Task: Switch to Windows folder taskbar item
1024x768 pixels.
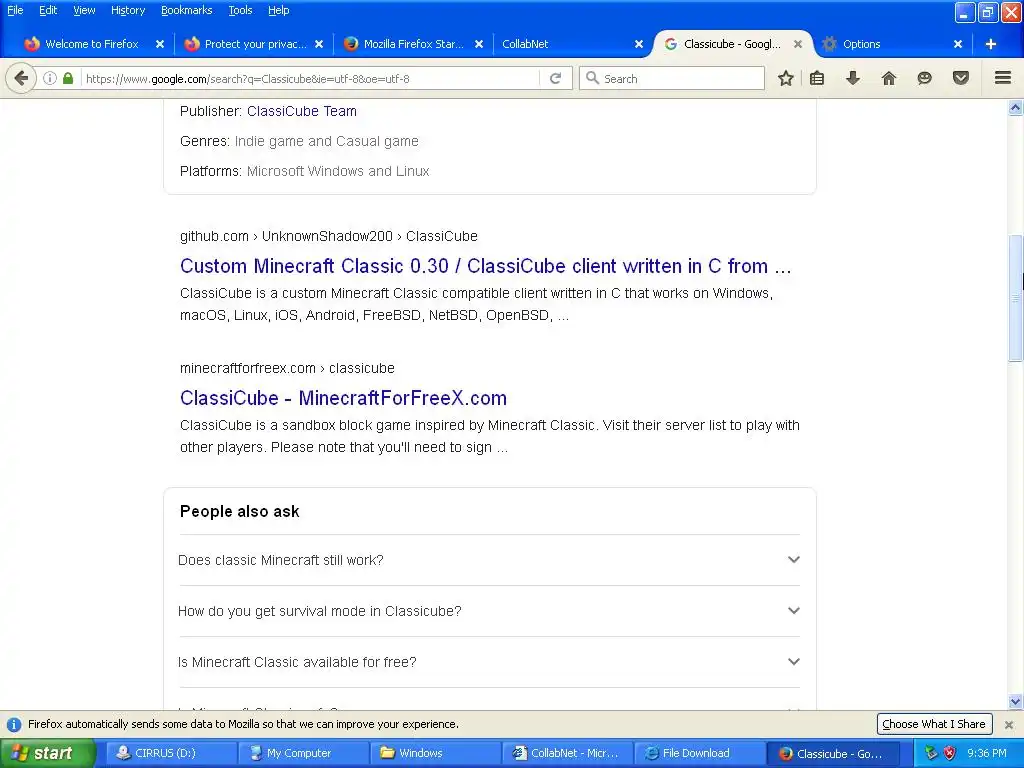Action: [x=434, y=753]
